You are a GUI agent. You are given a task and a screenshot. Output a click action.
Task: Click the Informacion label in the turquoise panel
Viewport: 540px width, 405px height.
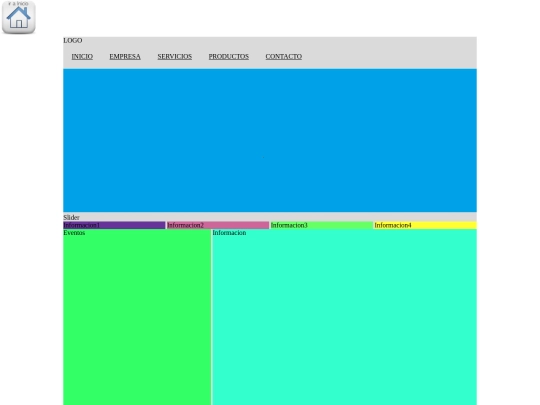pos(229,233)
